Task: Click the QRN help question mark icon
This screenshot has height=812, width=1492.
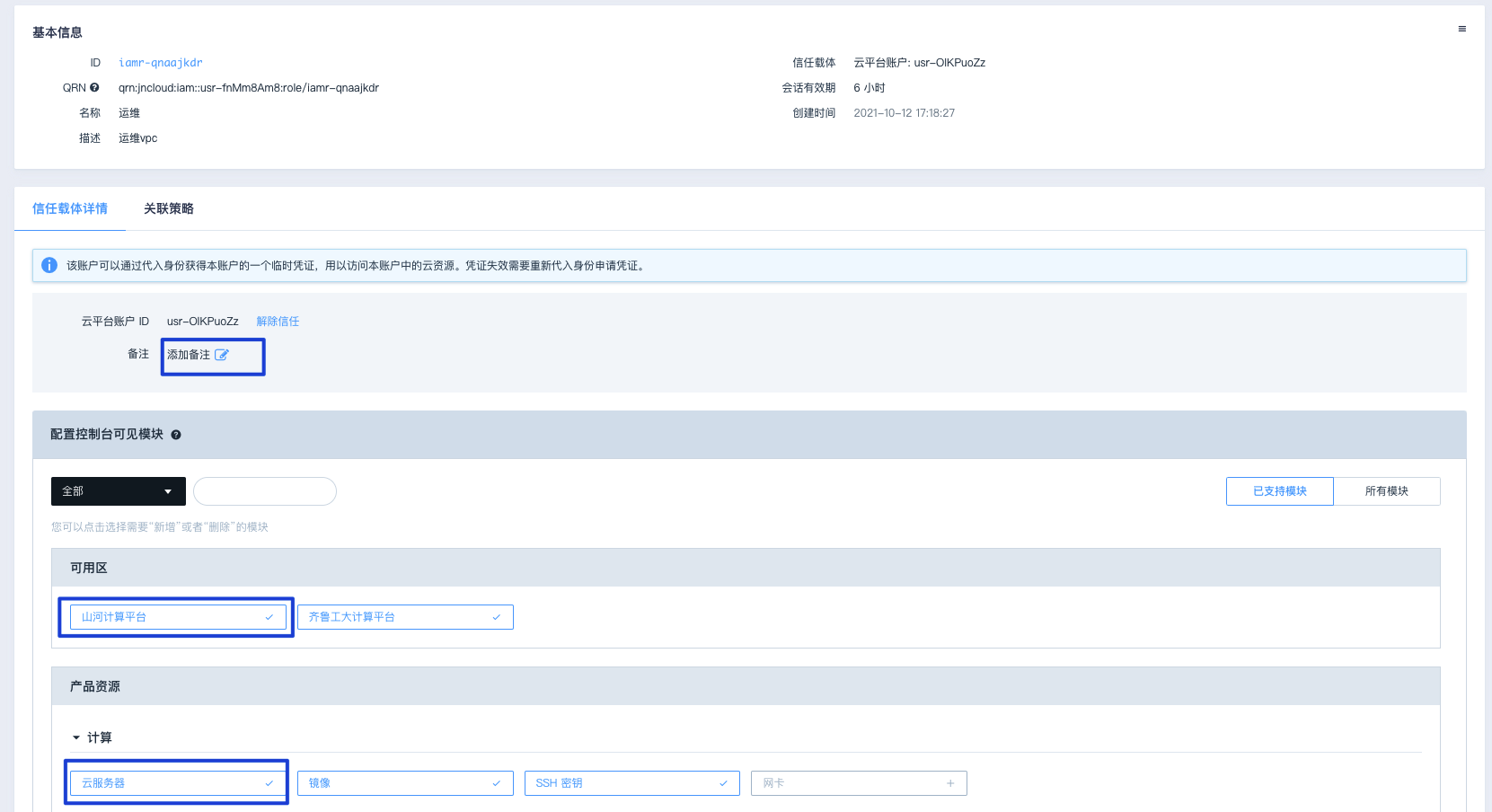Action: pos(94,88)
